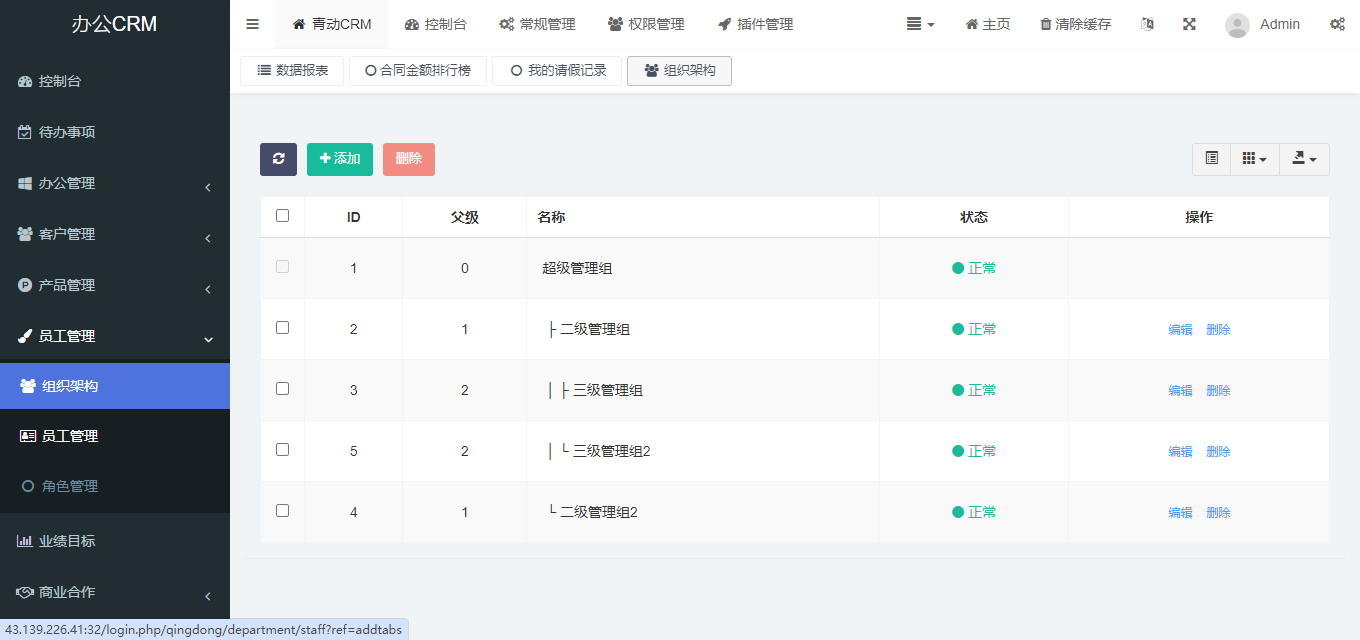This screenshot has width=1360, height=640.
Task: Select the checkbox for 二级管理组 row
Action: point(282,328)
